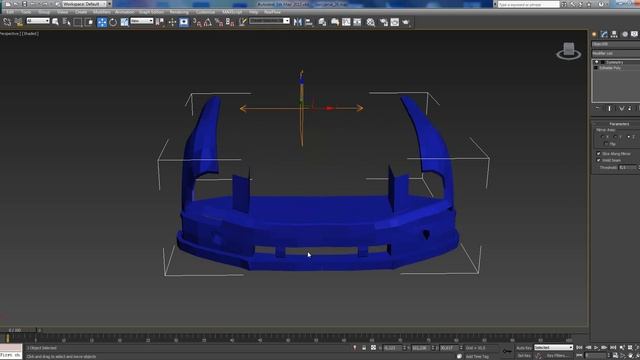Click the ViewCube in the viewport
Screen dimensions: 640x360
click(569, 51)
